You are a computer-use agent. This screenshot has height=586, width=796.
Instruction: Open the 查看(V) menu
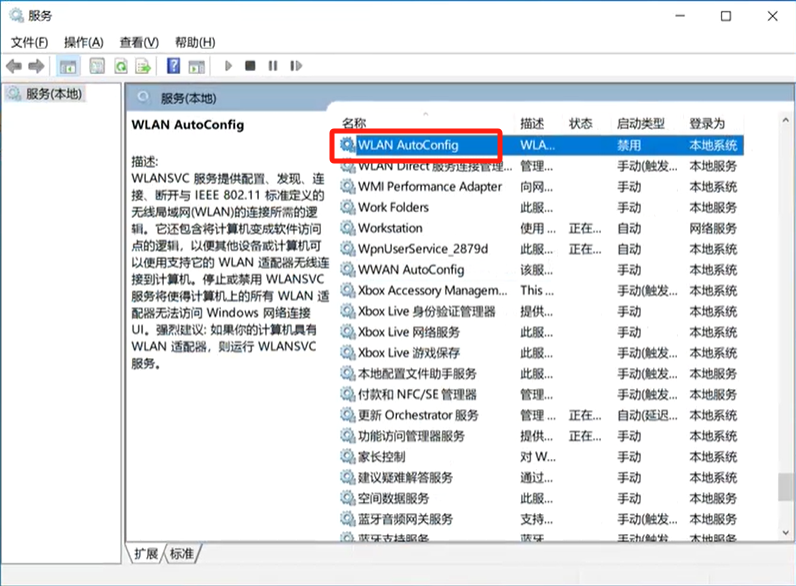139,42
